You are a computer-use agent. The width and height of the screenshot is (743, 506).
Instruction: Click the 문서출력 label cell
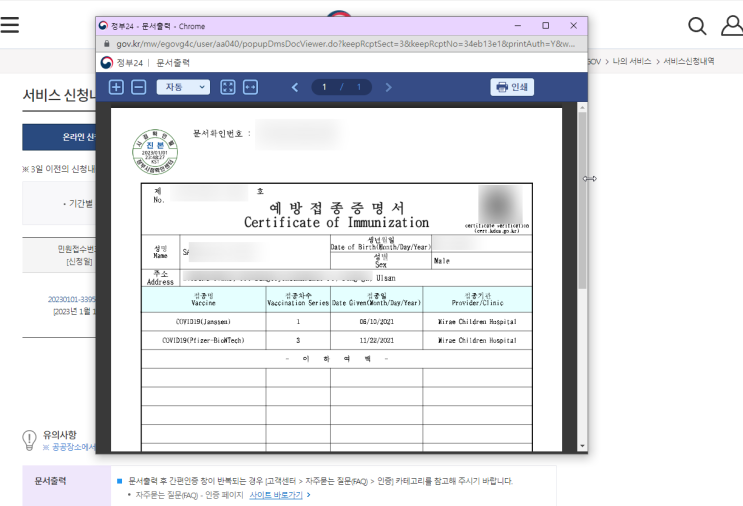[66, 486]
